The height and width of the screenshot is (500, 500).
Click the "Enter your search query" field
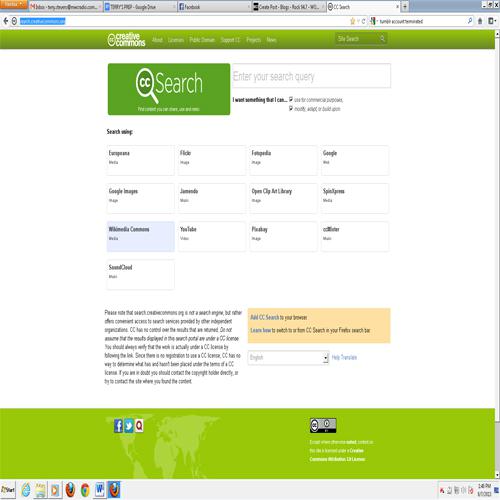pyautogui.click(x=311, y=76)
